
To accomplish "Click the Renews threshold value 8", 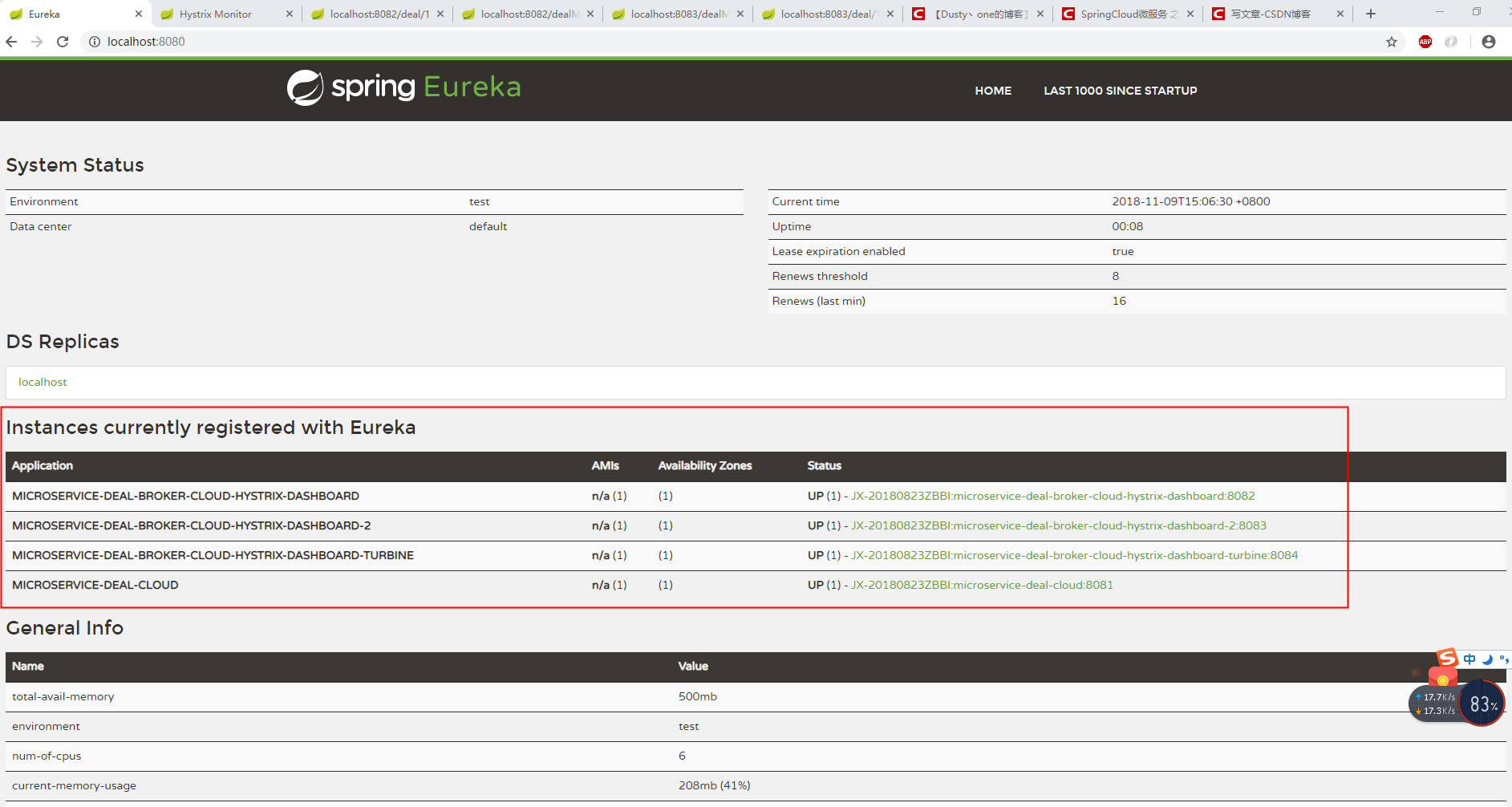I will tap(1115, 276).
